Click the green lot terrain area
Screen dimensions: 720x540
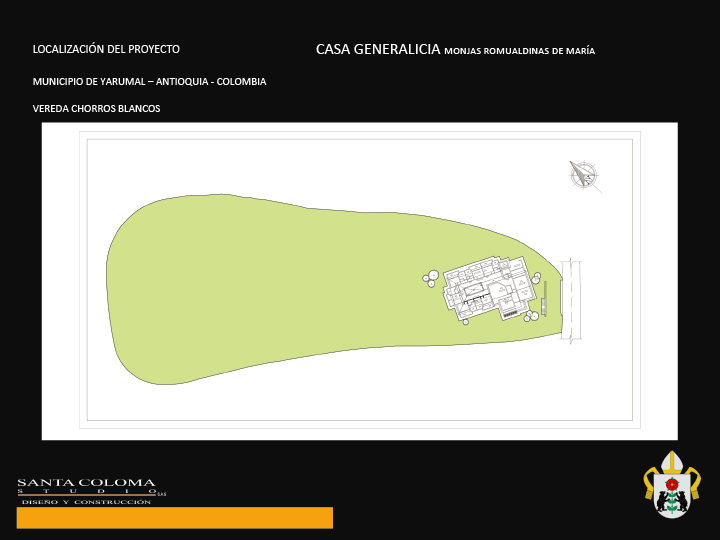276,289
